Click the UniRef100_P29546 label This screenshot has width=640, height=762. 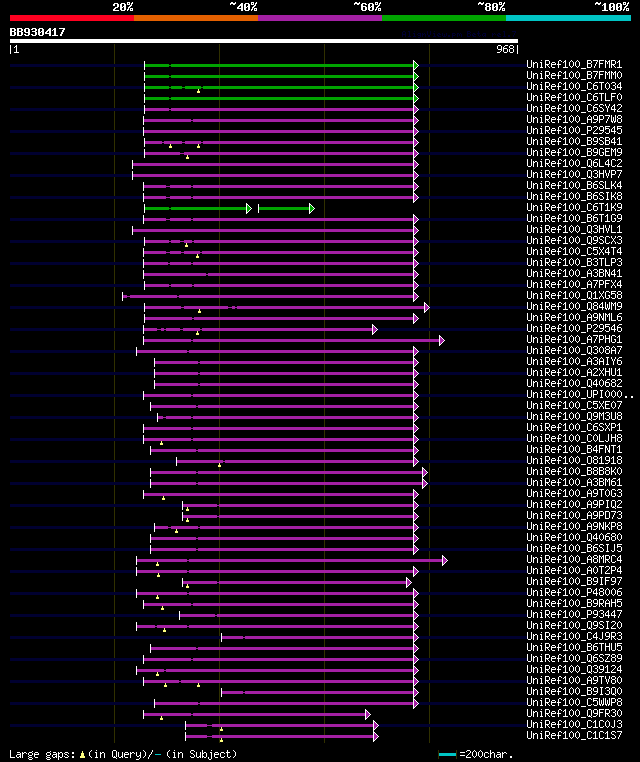tap(574, 329)
